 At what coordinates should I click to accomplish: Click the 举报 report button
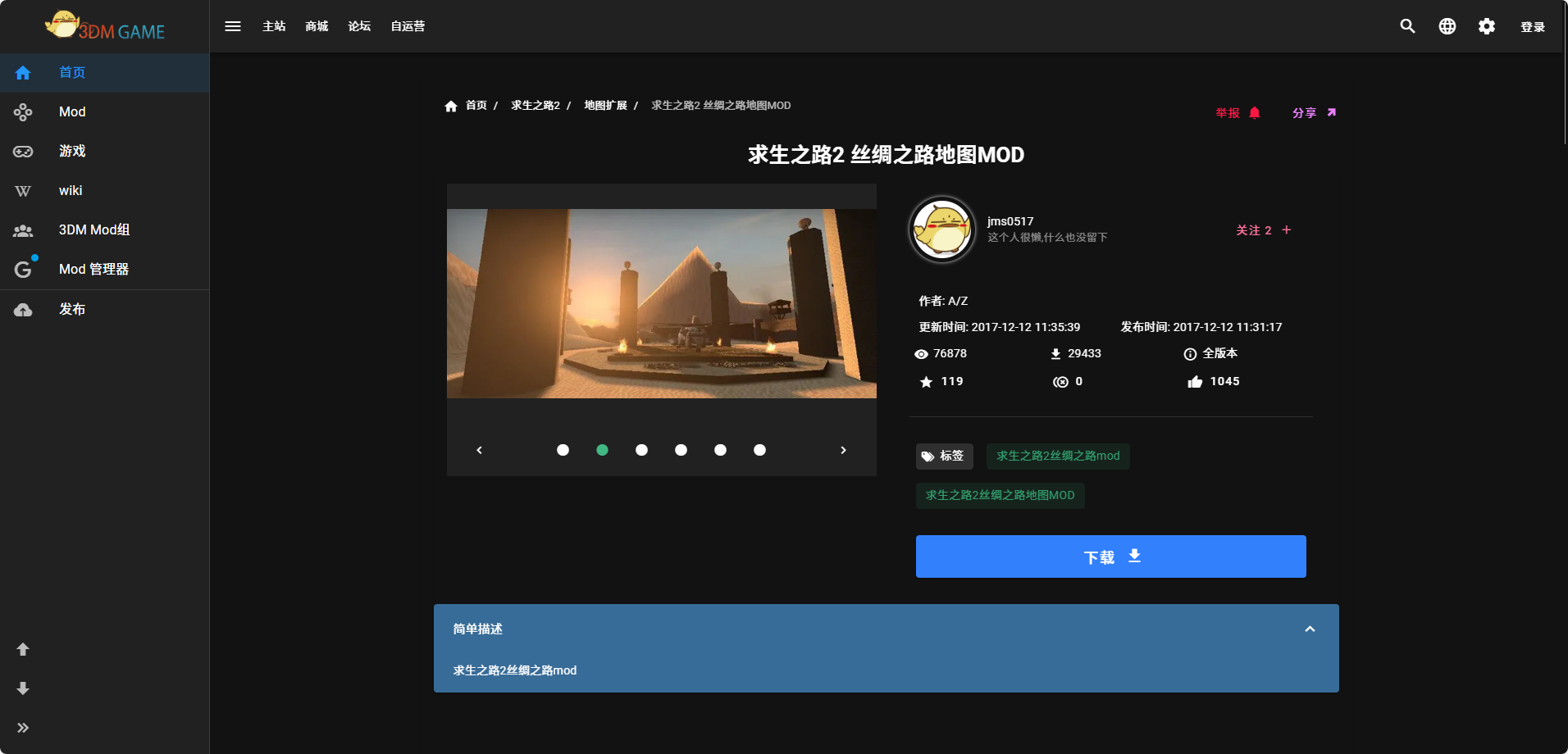(x=1238, y=112)
